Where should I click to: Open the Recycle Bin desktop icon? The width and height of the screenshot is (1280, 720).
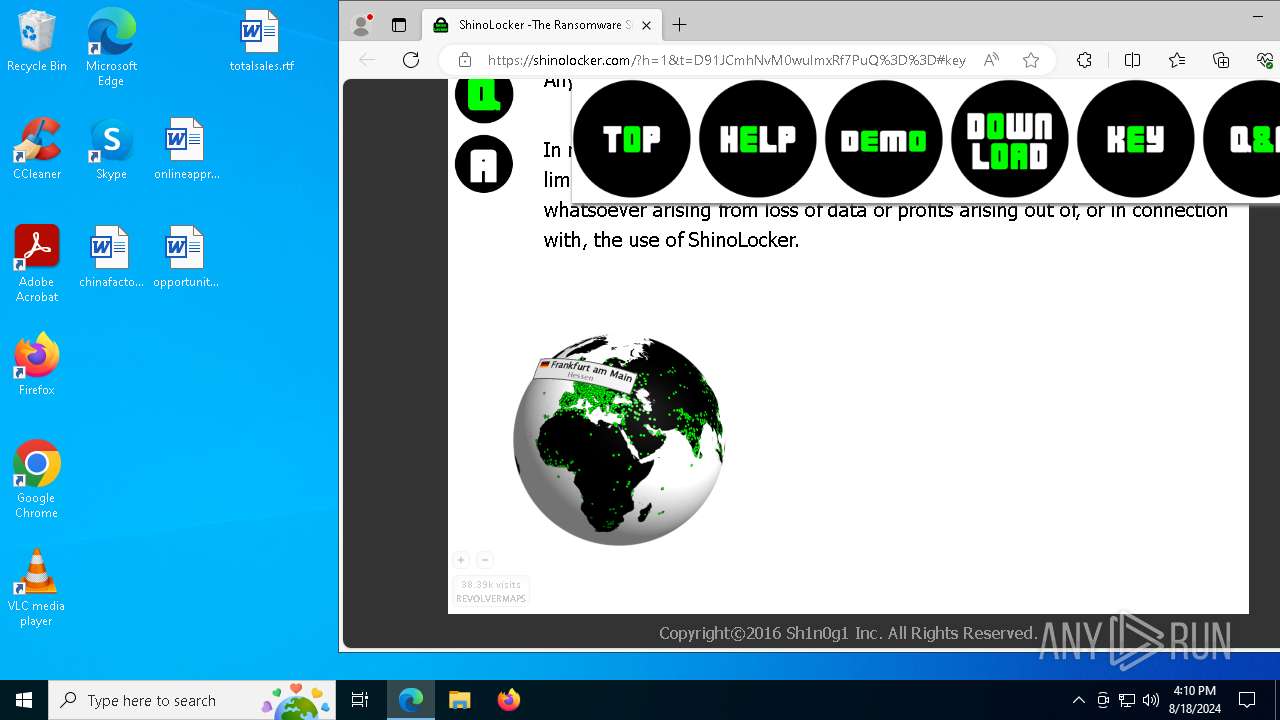click(x=37, y=42)
